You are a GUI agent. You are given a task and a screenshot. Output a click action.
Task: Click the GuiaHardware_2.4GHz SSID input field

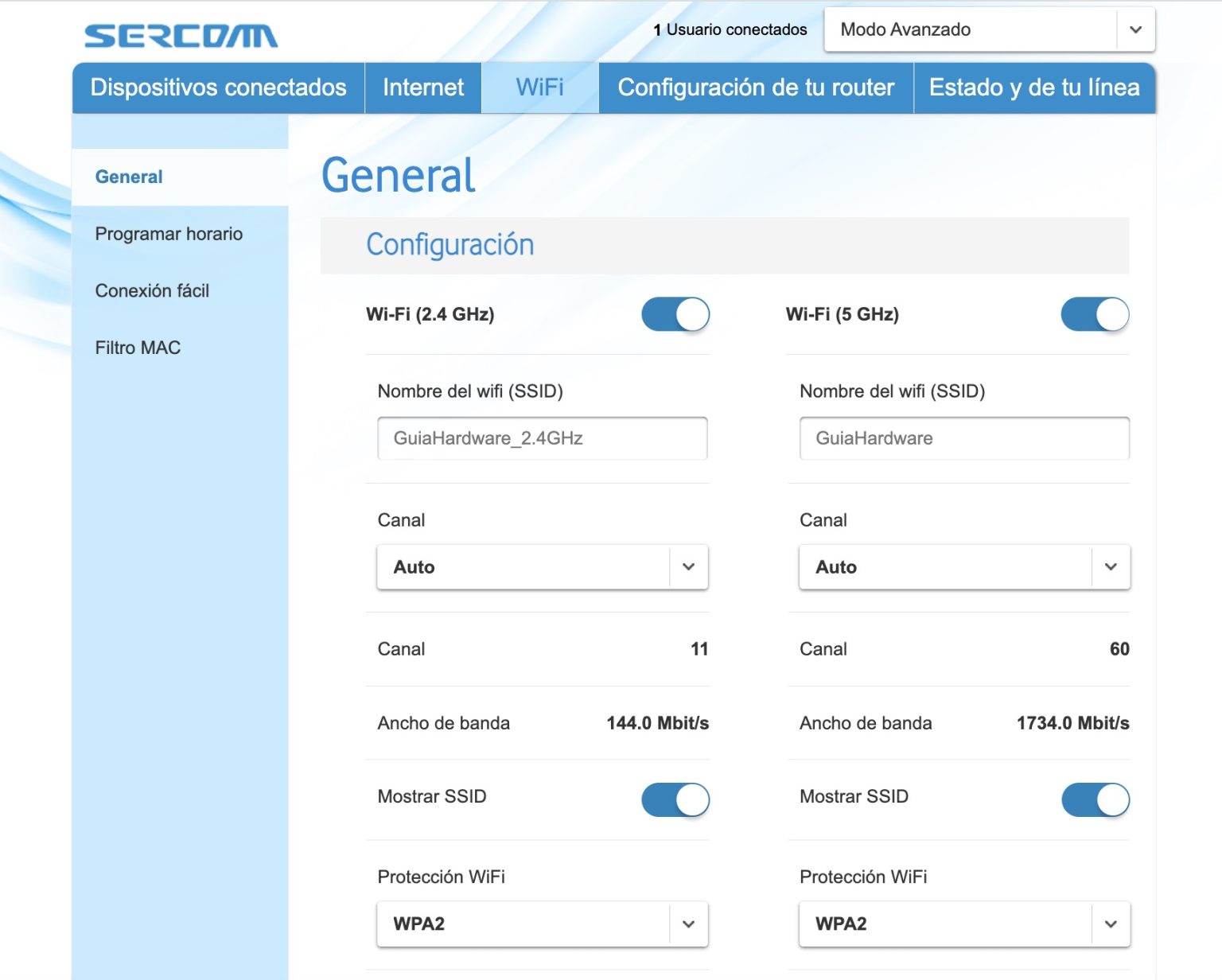pos(541,437)
